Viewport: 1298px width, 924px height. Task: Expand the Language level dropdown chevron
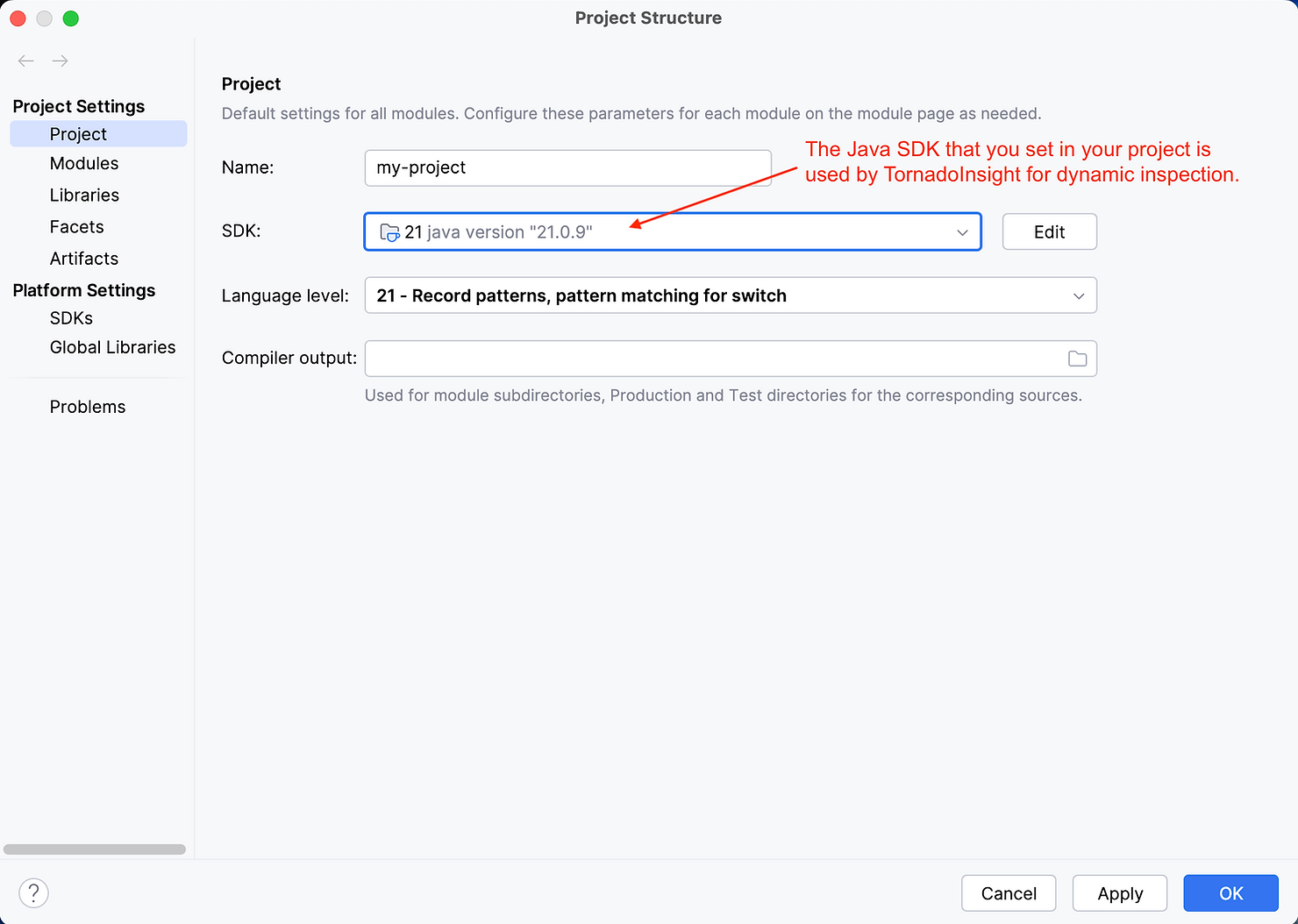(x=1079, y=296)
